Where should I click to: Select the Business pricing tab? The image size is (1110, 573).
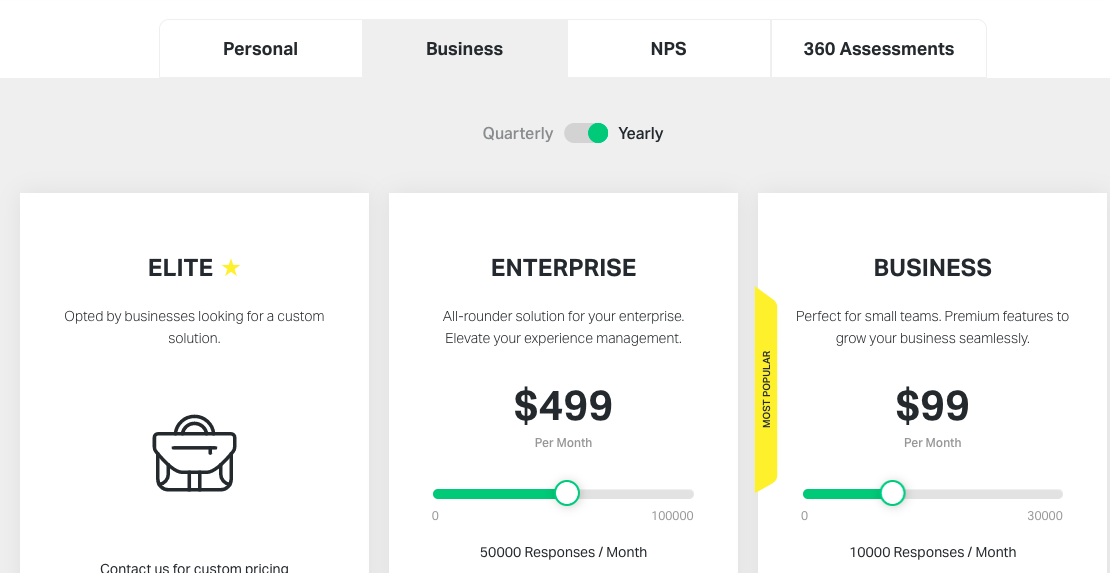[x=464, y=49]
